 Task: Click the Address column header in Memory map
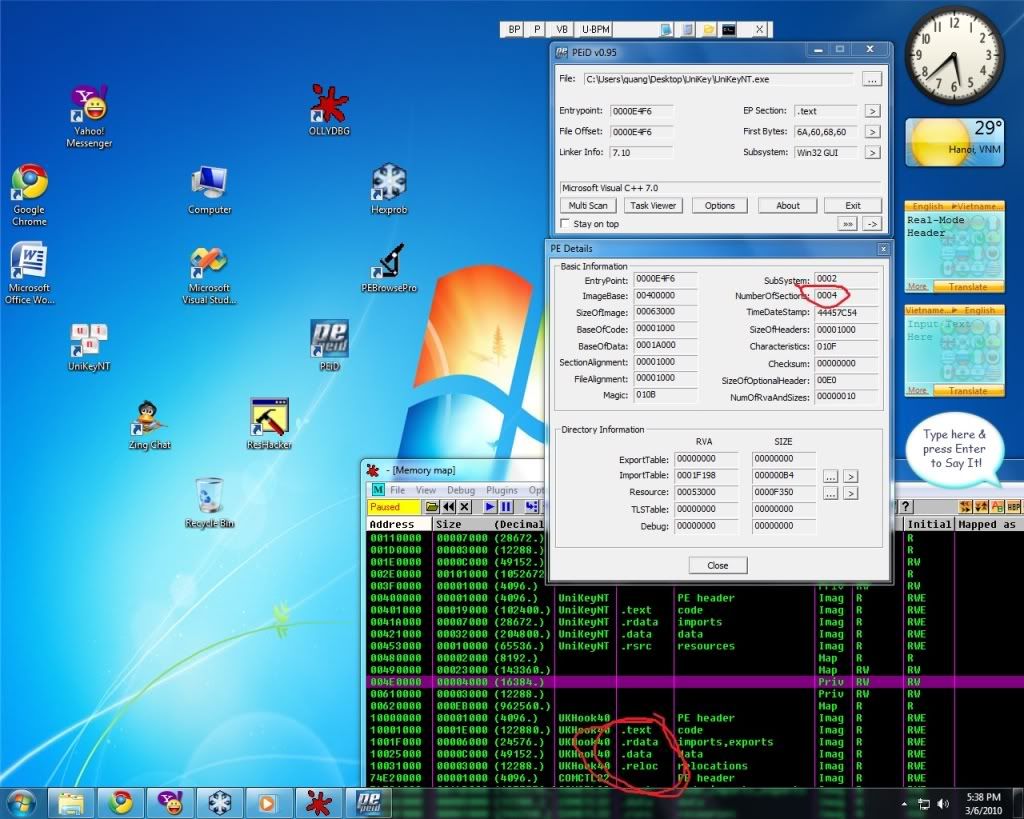tap(399, 524)
